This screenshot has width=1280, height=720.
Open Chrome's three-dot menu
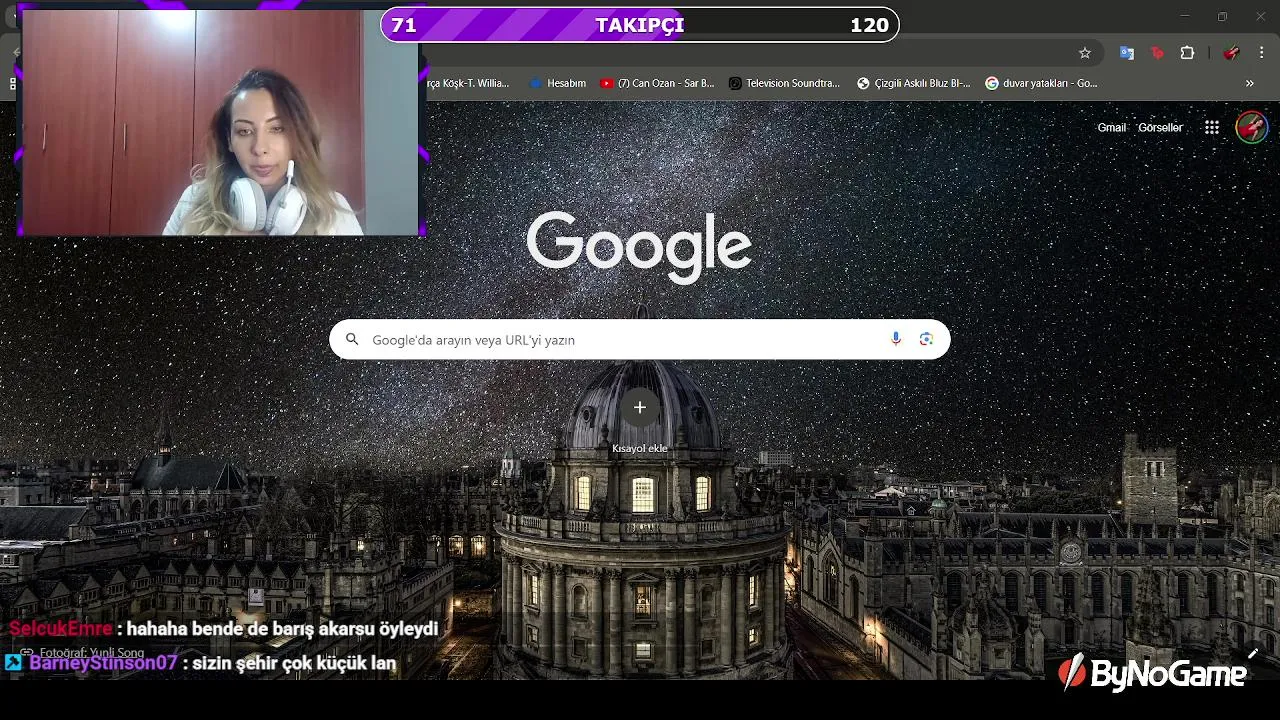(x=1261, y=53)
